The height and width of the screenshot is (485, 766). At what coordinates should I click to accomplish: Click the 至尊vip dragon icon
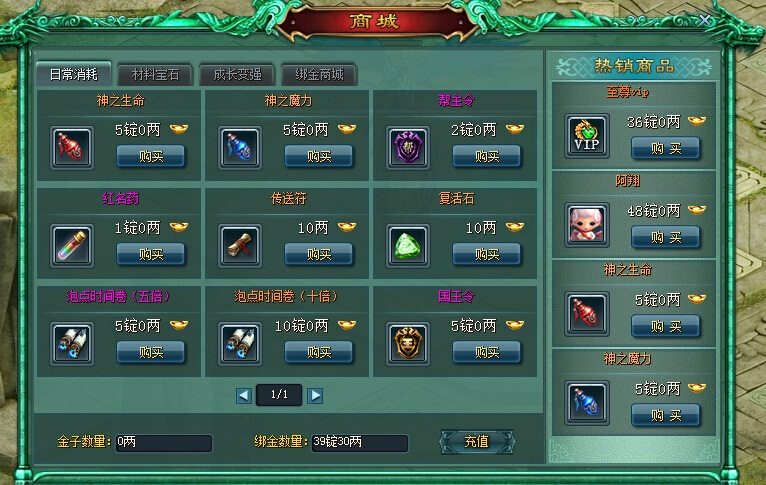(x=587, y=136)
